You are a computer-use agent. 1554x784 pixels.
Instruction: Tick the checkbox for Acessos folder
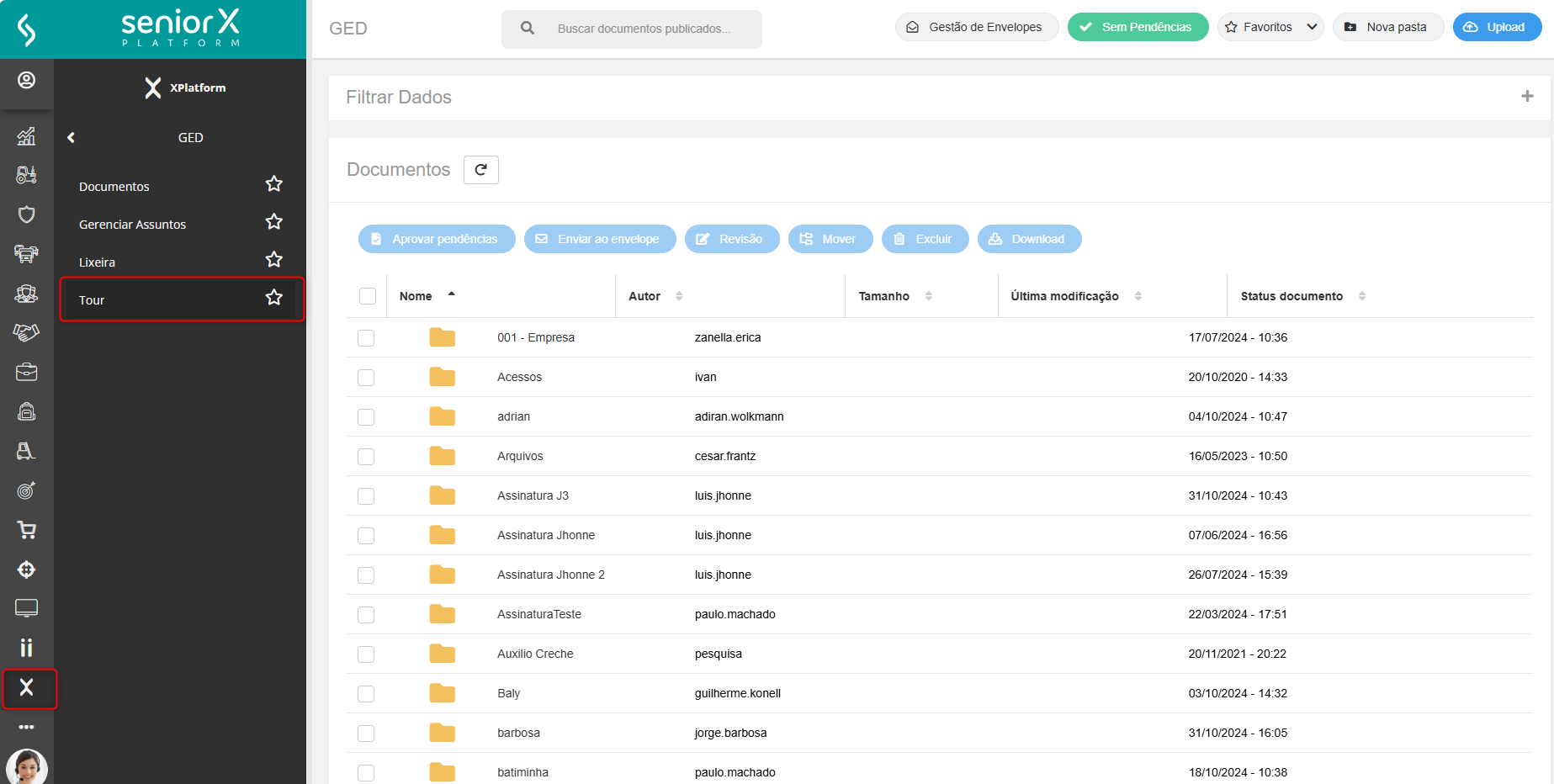pos(366,378)
